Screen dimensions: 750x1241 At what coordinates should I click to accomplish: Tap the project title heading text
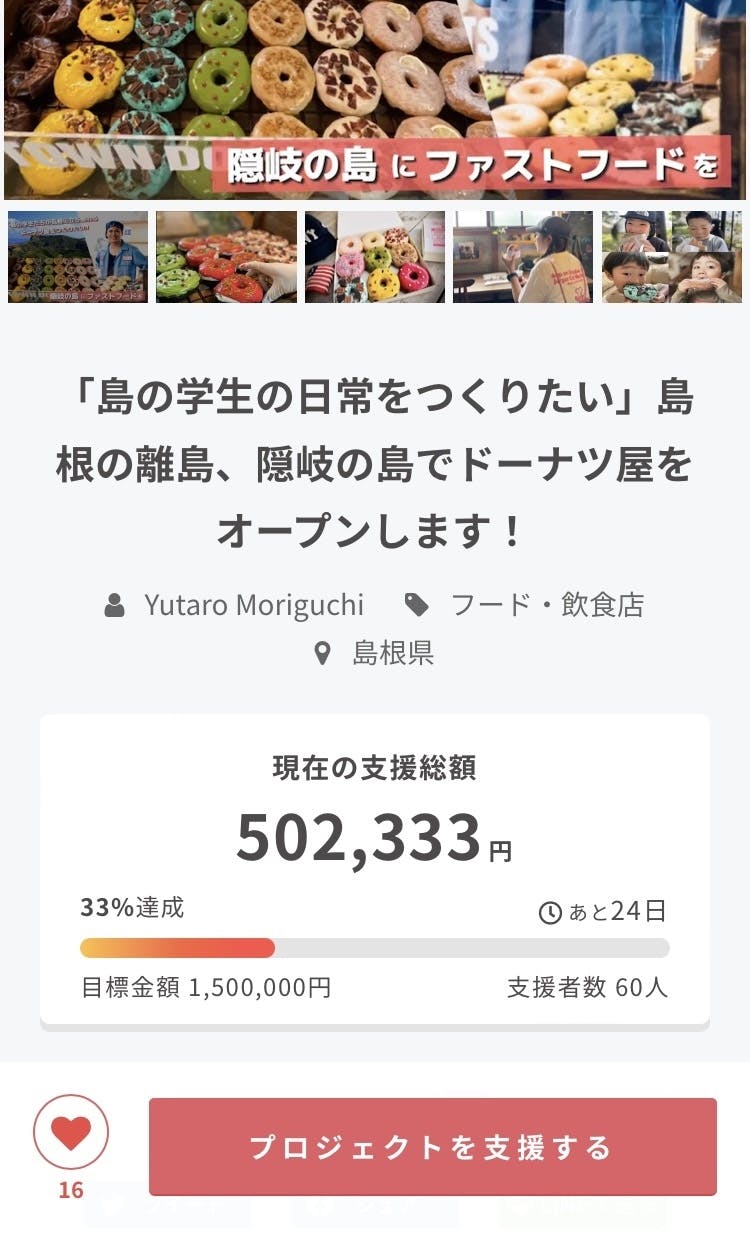click(375, 465)
